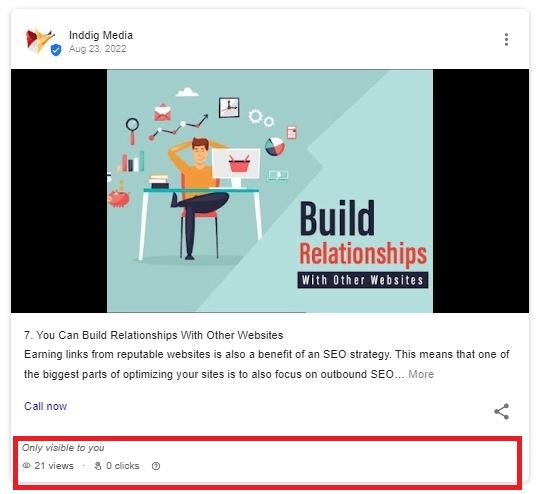Viewport: 539px width, 494px height.
Task: Open the three-dot post options menu
Action: (x=506, y=40)
